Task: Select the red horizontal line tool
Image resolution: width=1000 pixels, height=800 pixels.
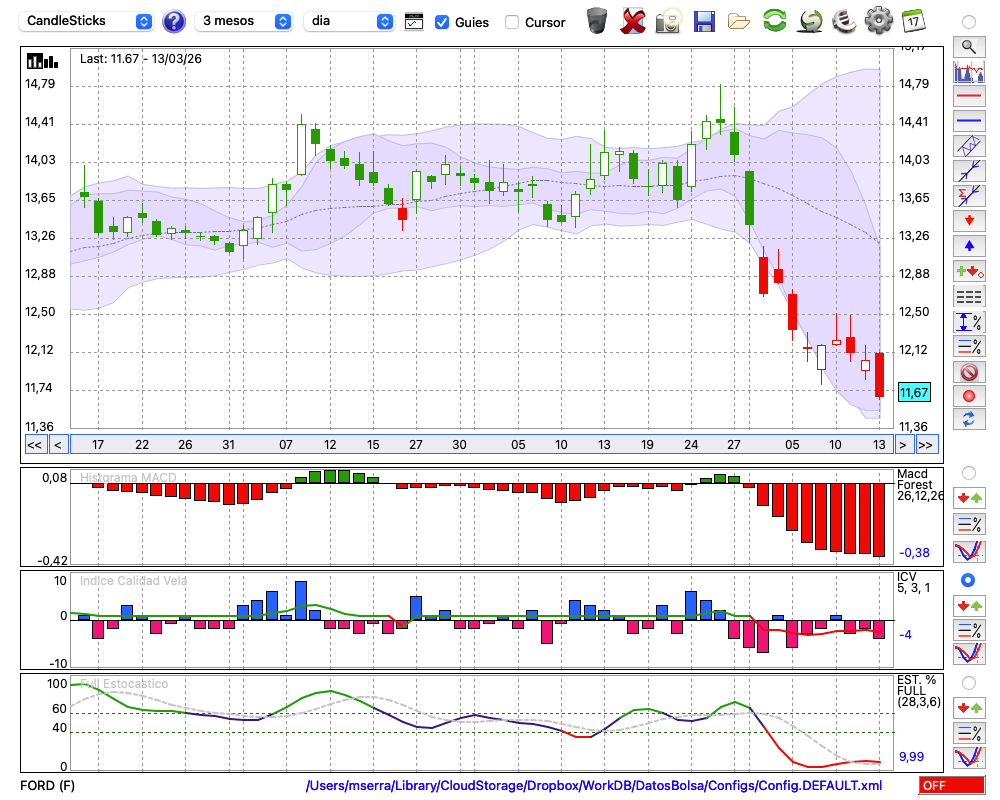Action: pos(968,97)
